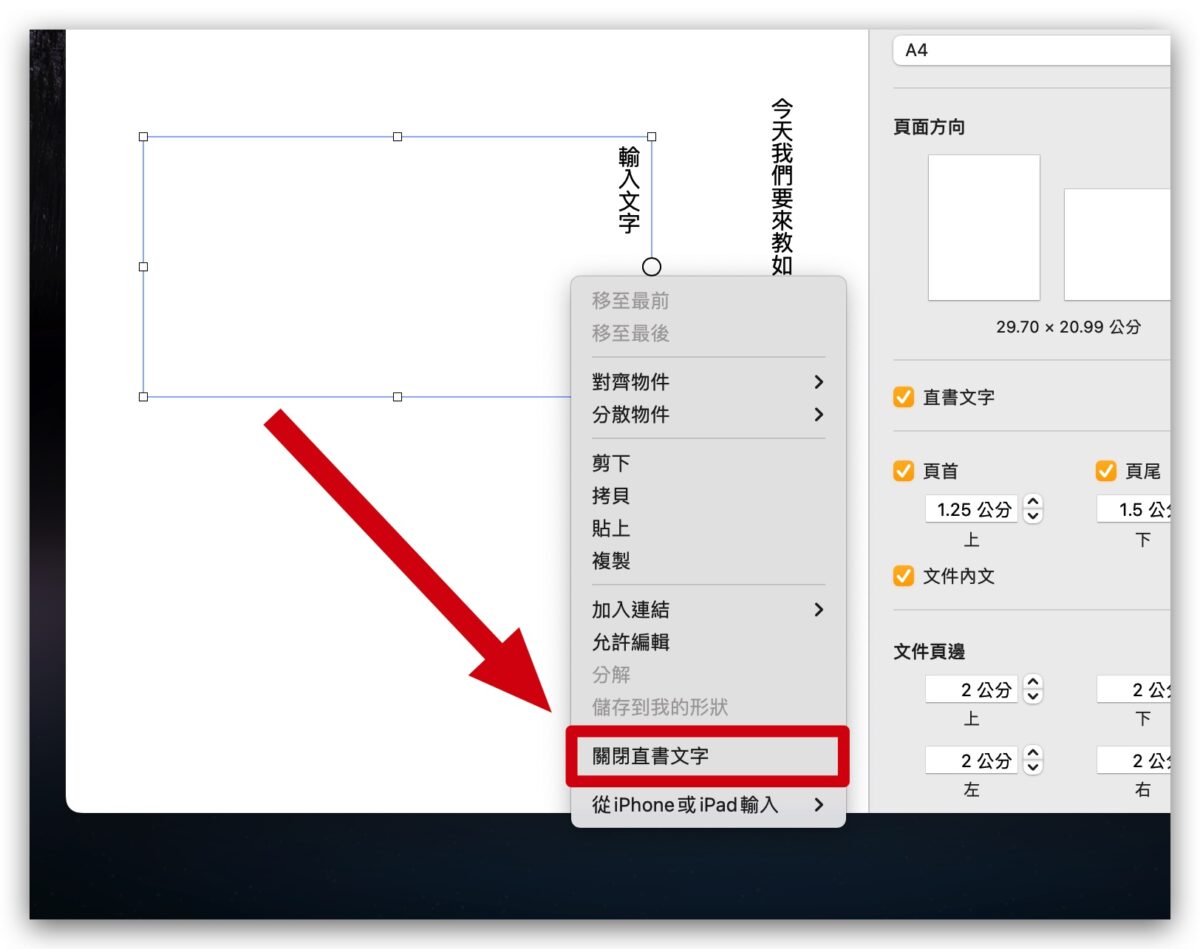
Task: Select the portrait page orientation thumbnail
Action: pos(984,227)
